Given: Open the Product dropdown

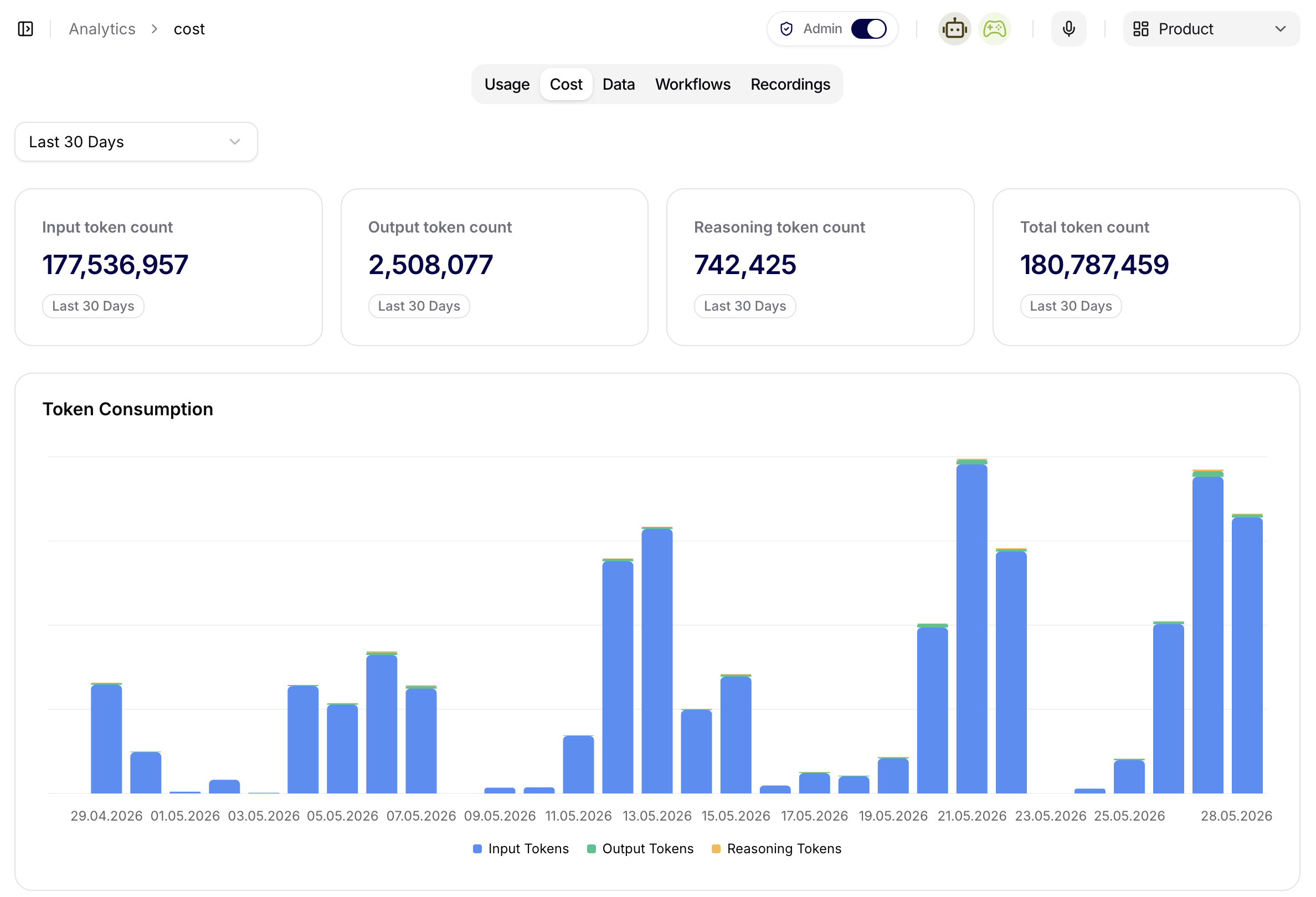Looking at the screenshot, I should (1211, 29).
